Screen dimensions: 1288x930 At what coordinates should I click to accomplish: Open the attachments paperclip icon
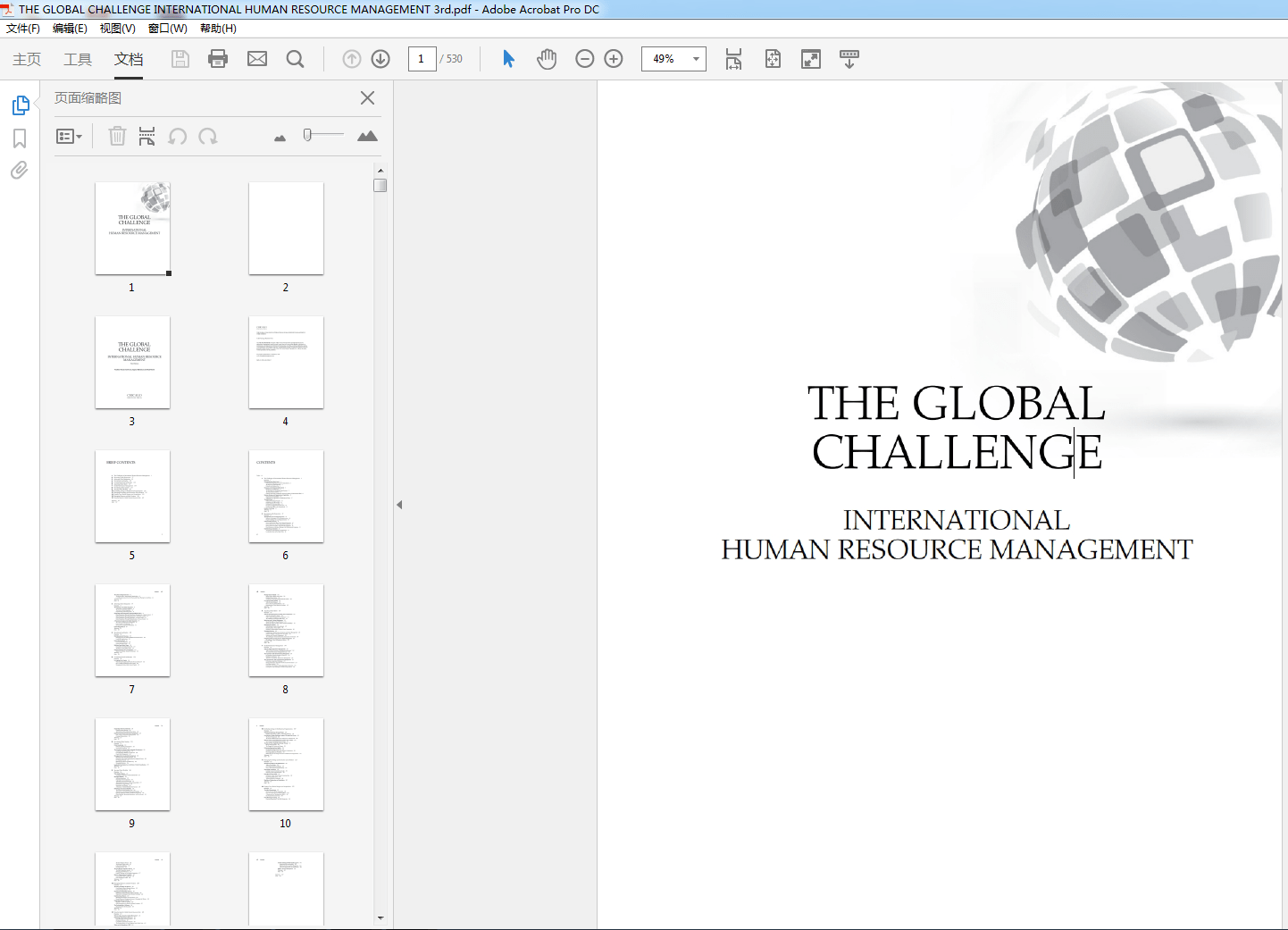coord(19,170)
